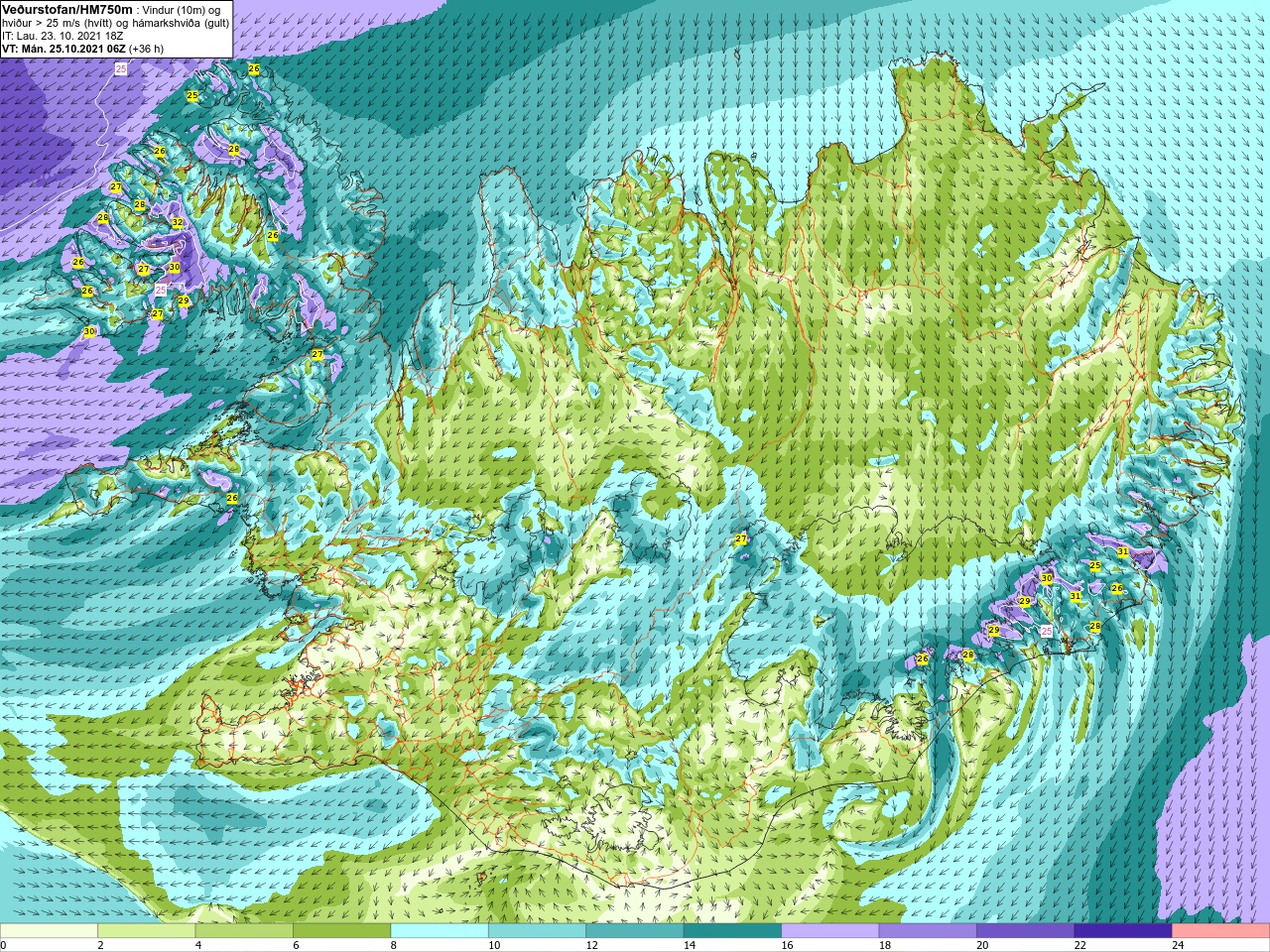
Task: Click the pink above-24 legend swatch
Action: click(x=1221, y=931)
